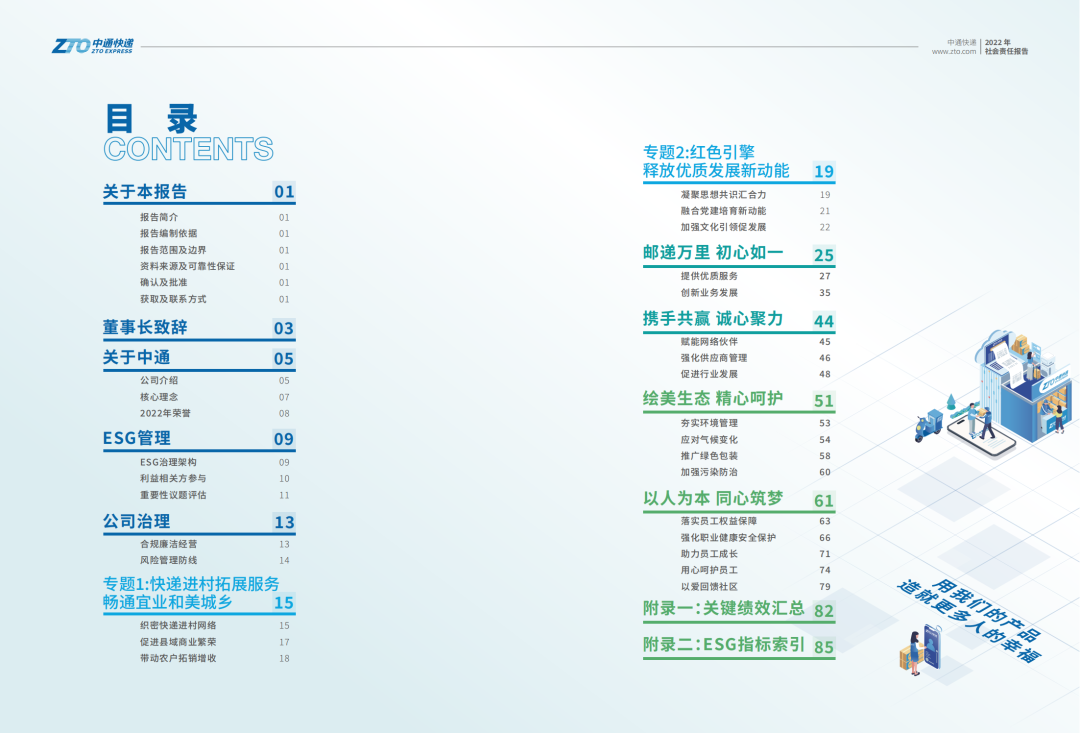Select the ESG治理架构 entry
Screen dimensions: 1080x733
[169, 462]
